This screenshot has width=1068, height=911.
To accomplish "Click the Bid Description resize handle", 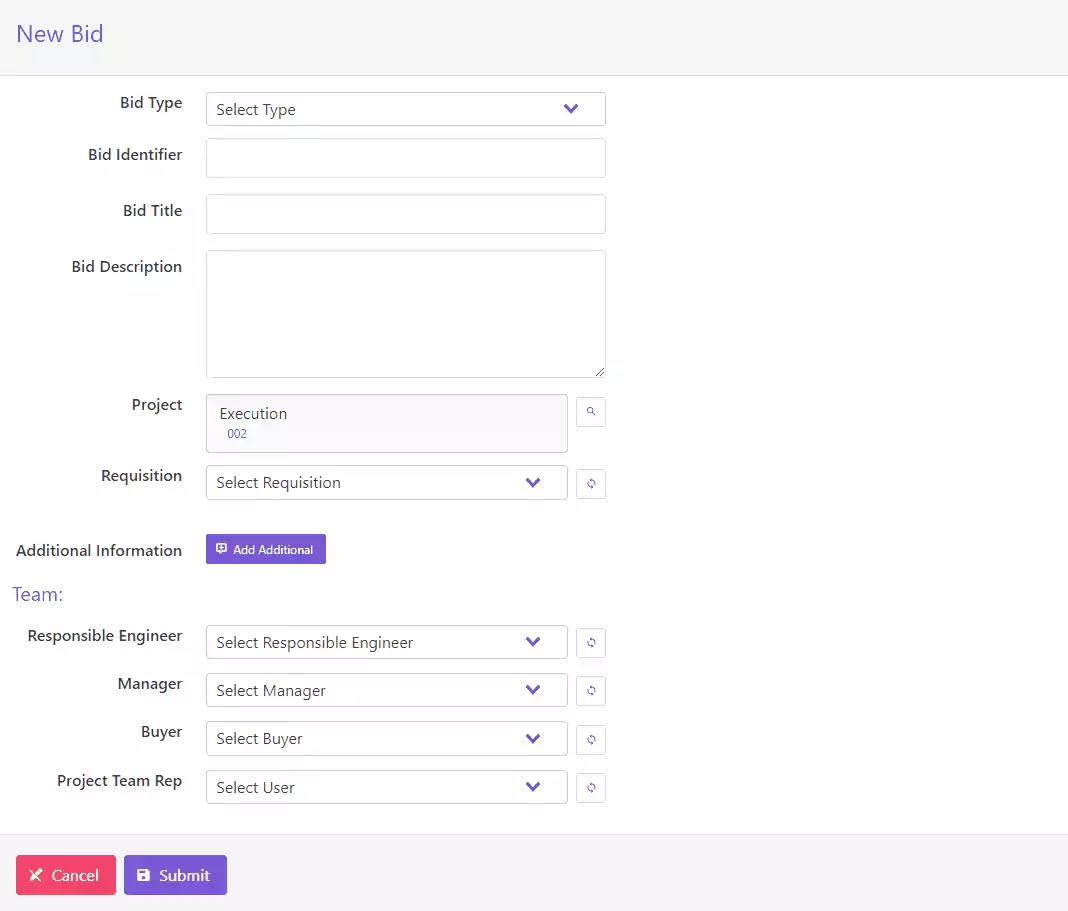I will click(x=599, y=371).
